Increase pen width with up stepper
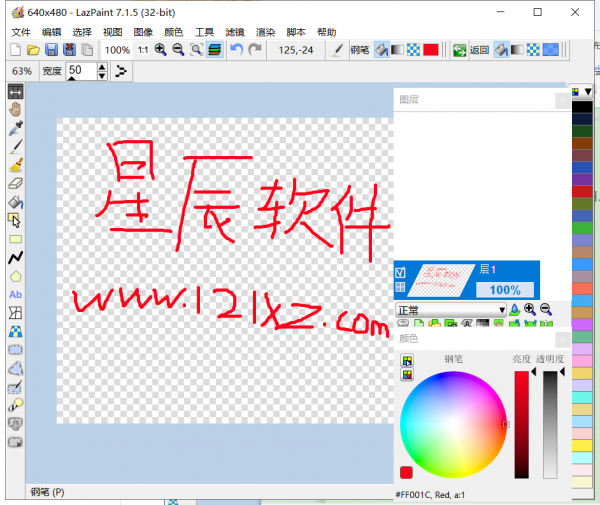600x505 pixels. click(x=102, y=67)
